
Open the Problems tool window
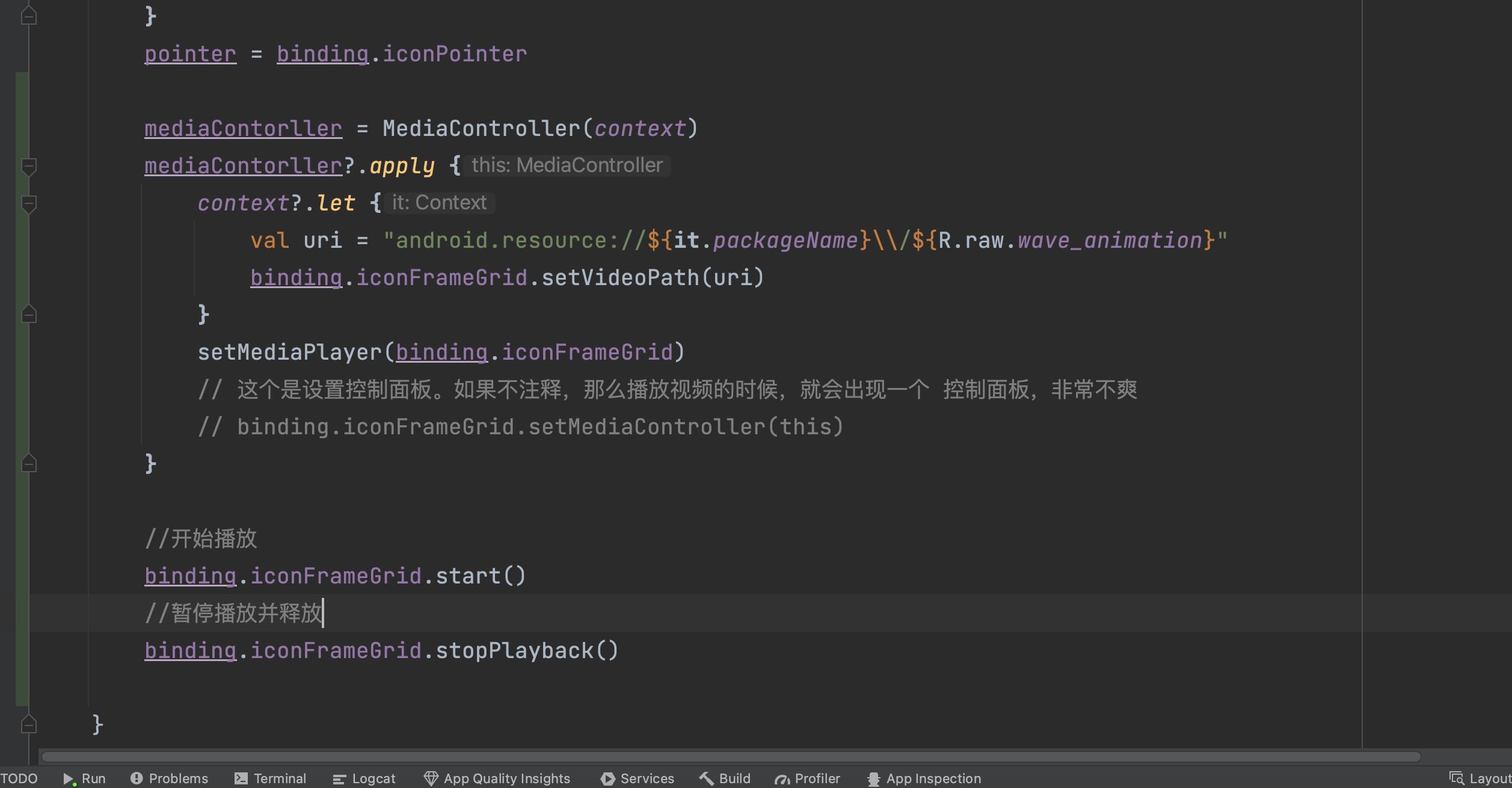click(x=170, y=778)
